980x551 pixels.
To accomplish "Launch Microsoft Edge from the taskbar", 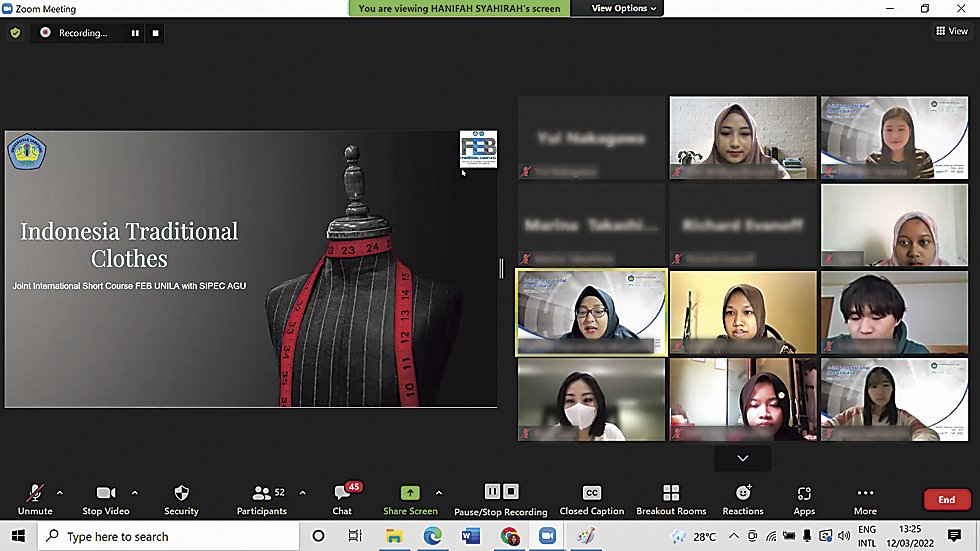I will tap(432, 536).
